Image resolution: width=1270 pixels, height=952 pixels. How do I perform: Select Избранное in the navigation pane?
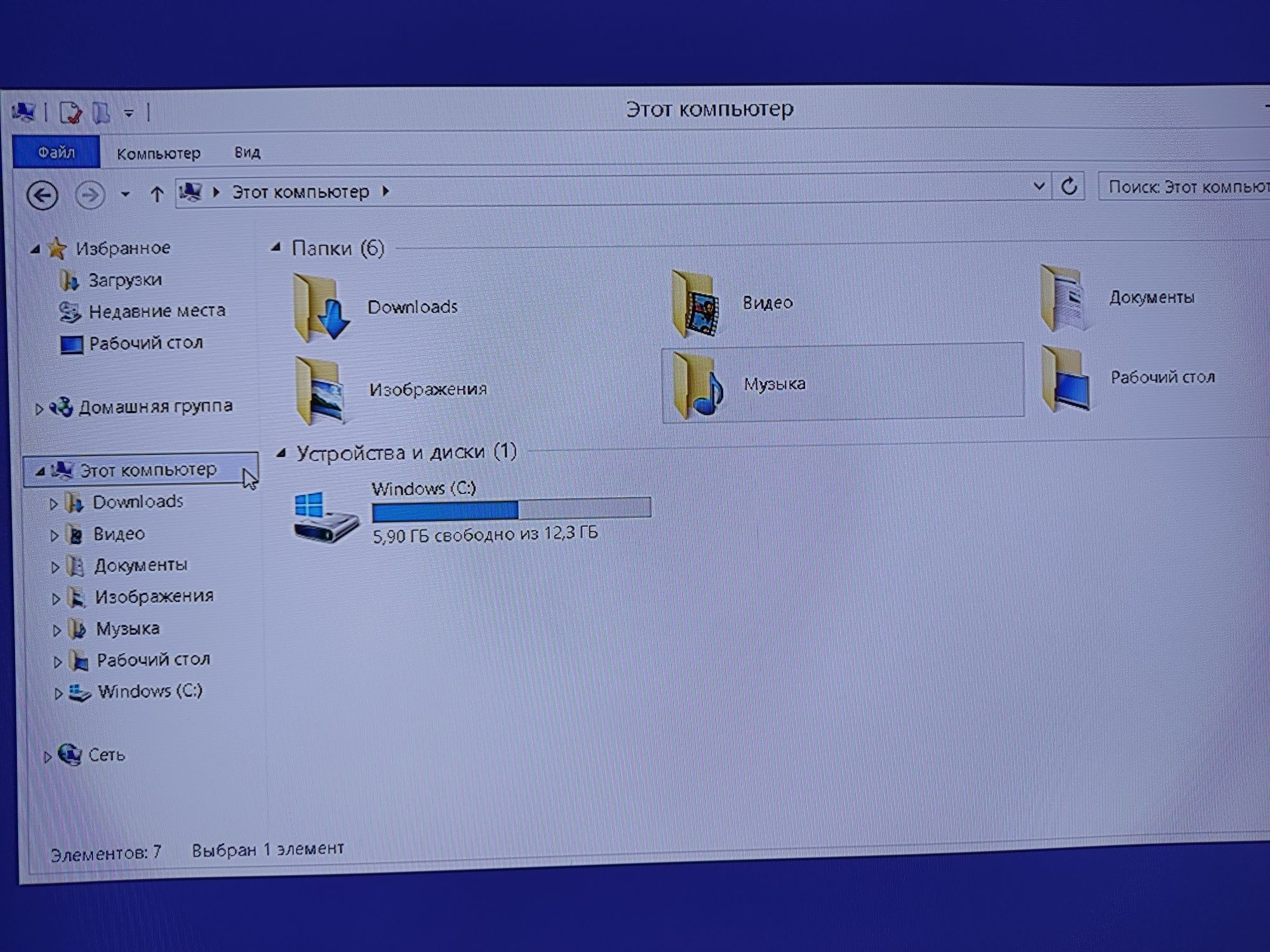click(123, 248)
